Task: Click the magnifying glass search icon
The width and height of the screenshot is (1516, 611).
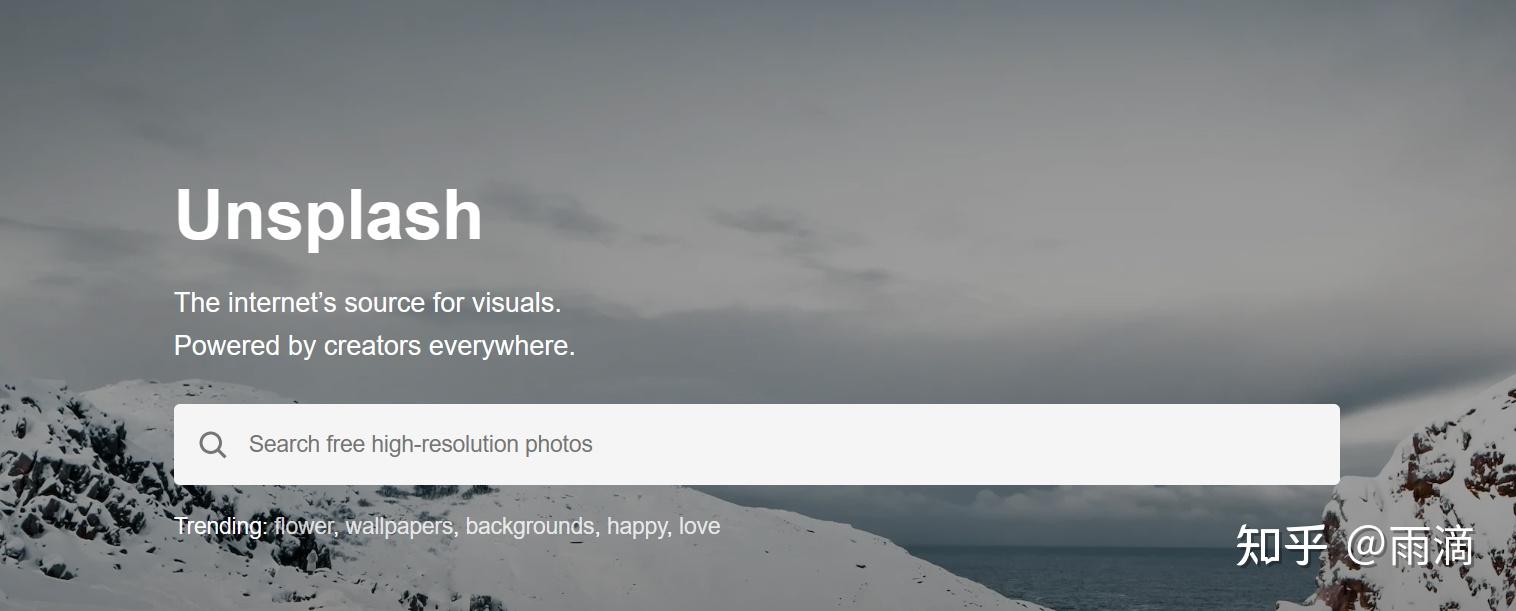Action: (212, 444)
